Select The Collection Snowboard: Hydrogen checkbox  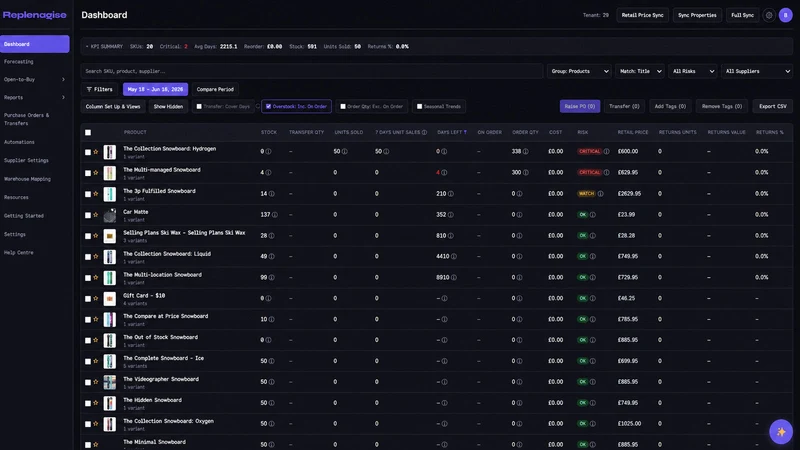88,152
